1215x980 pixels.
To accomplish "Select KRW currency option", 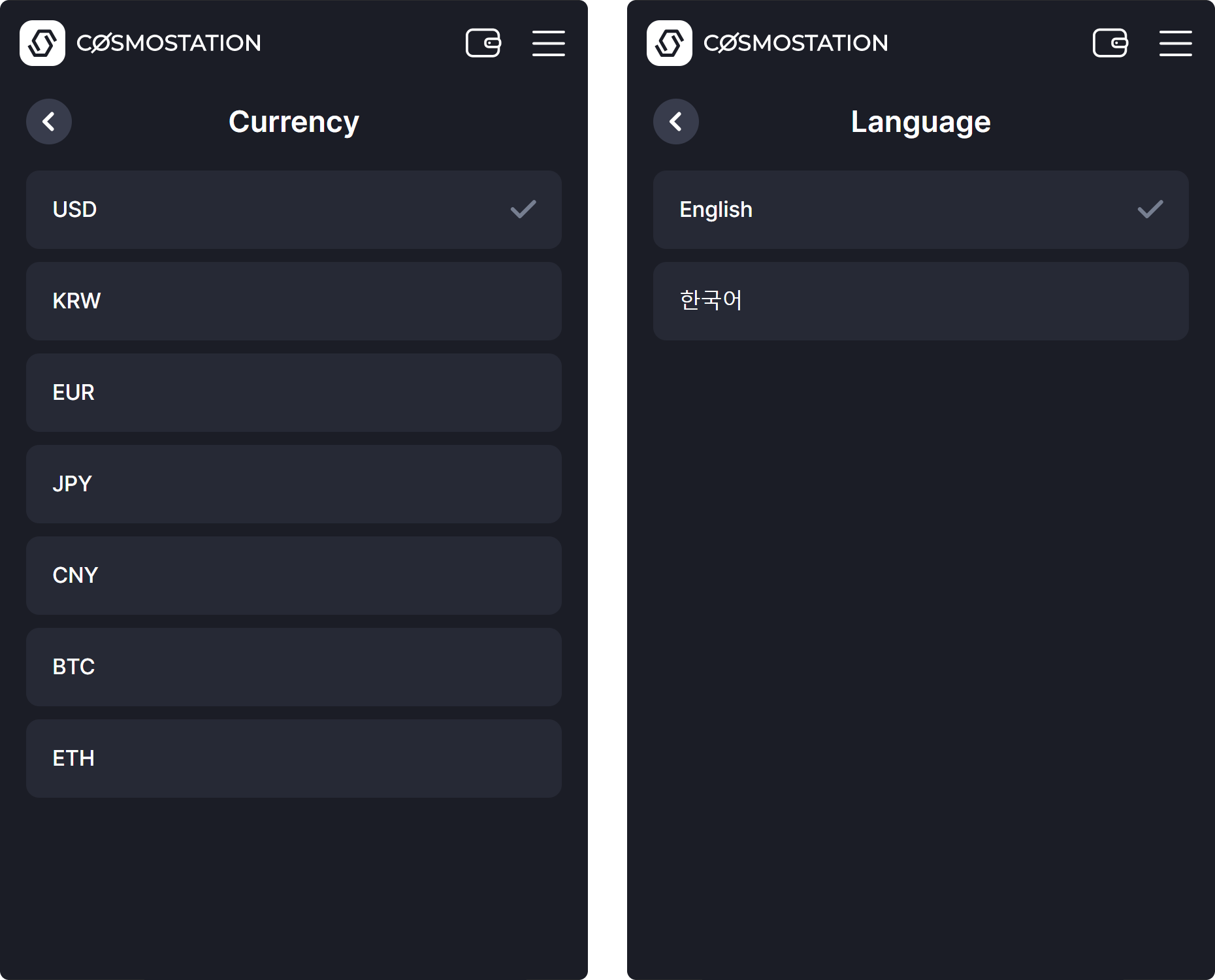I will point(294,301).
